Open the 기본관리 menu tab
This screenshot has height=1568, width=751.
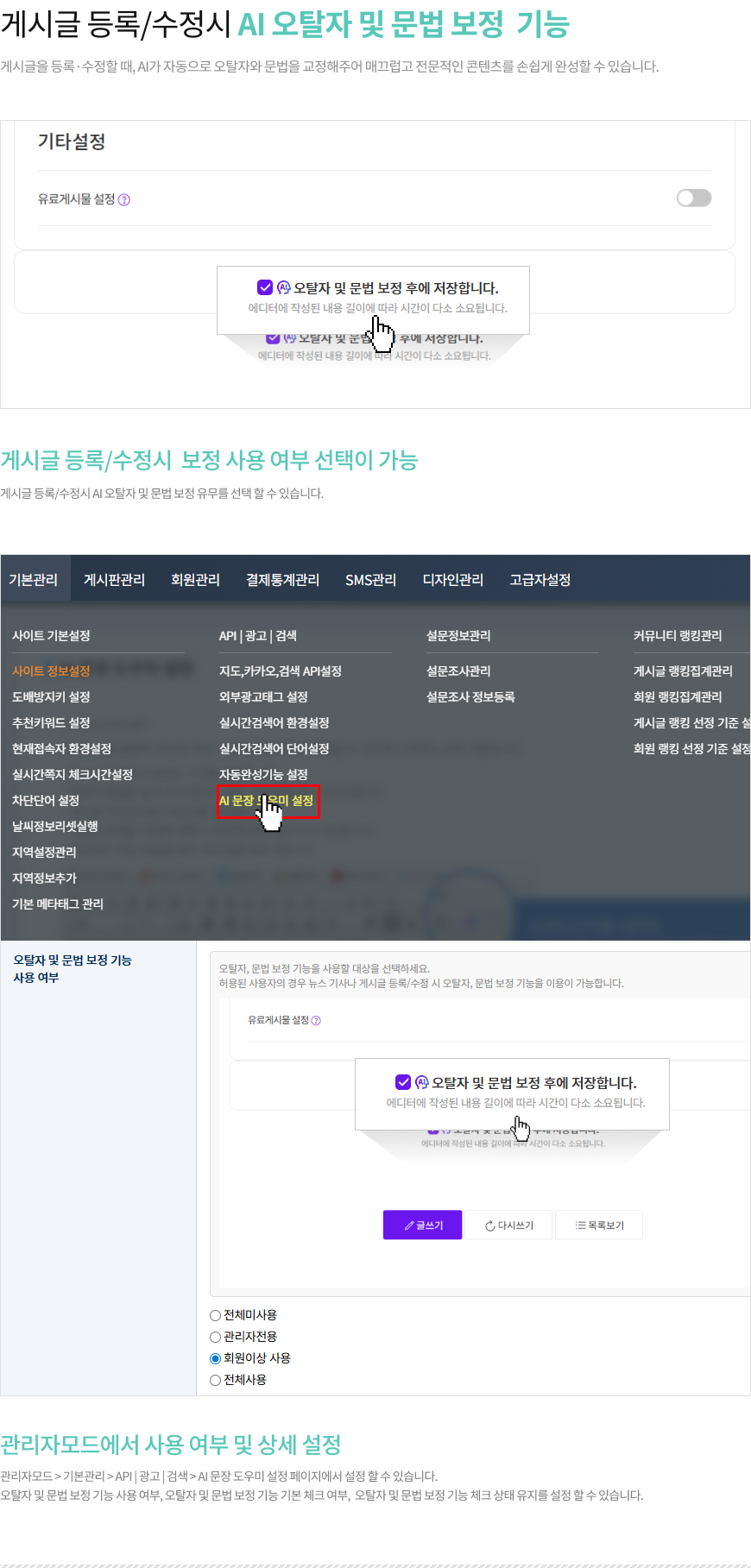34,580
